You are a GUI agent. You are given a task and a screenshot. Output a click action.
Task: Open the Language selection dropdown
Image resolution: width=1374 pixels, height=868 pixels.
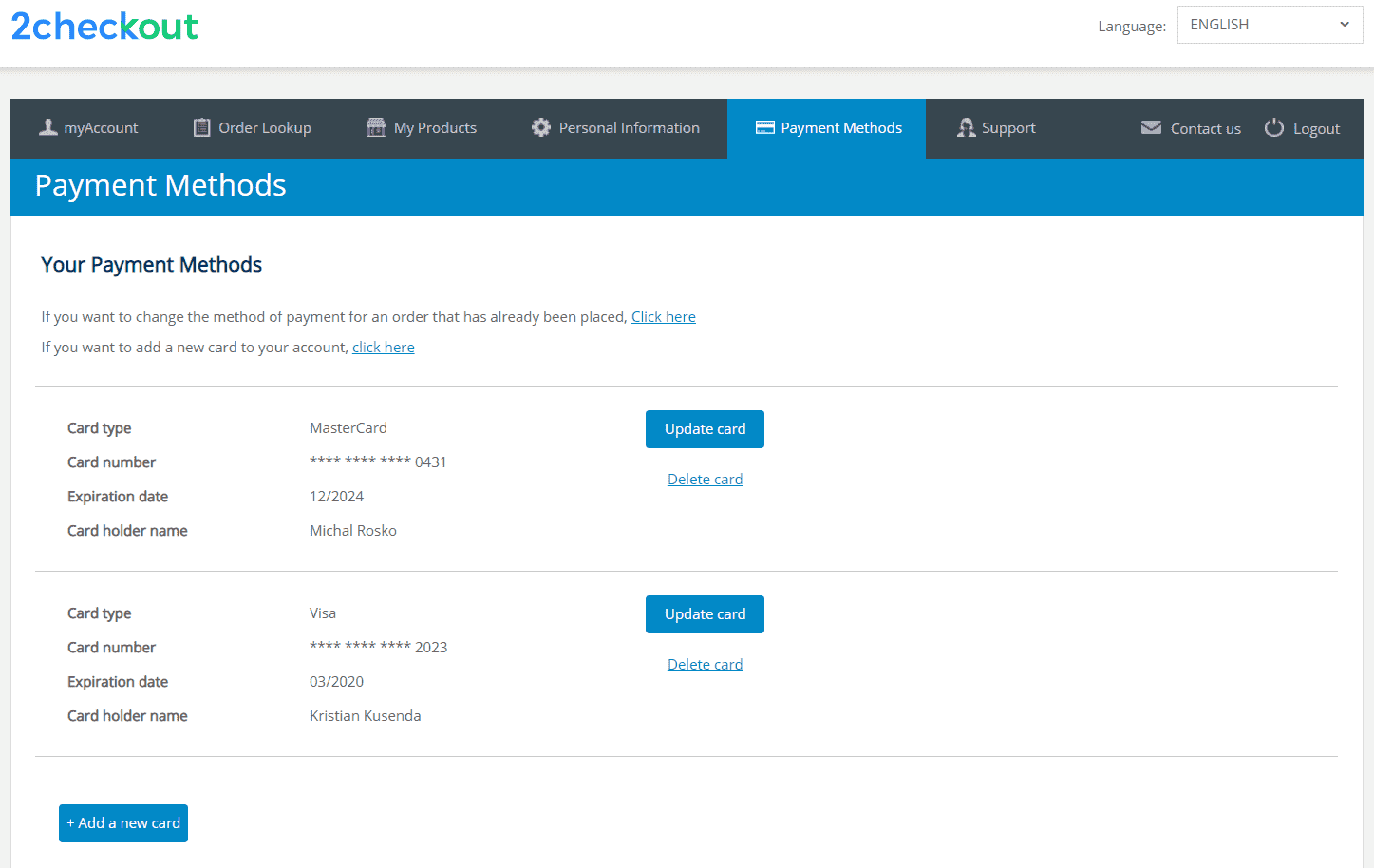click(1270, 25)
